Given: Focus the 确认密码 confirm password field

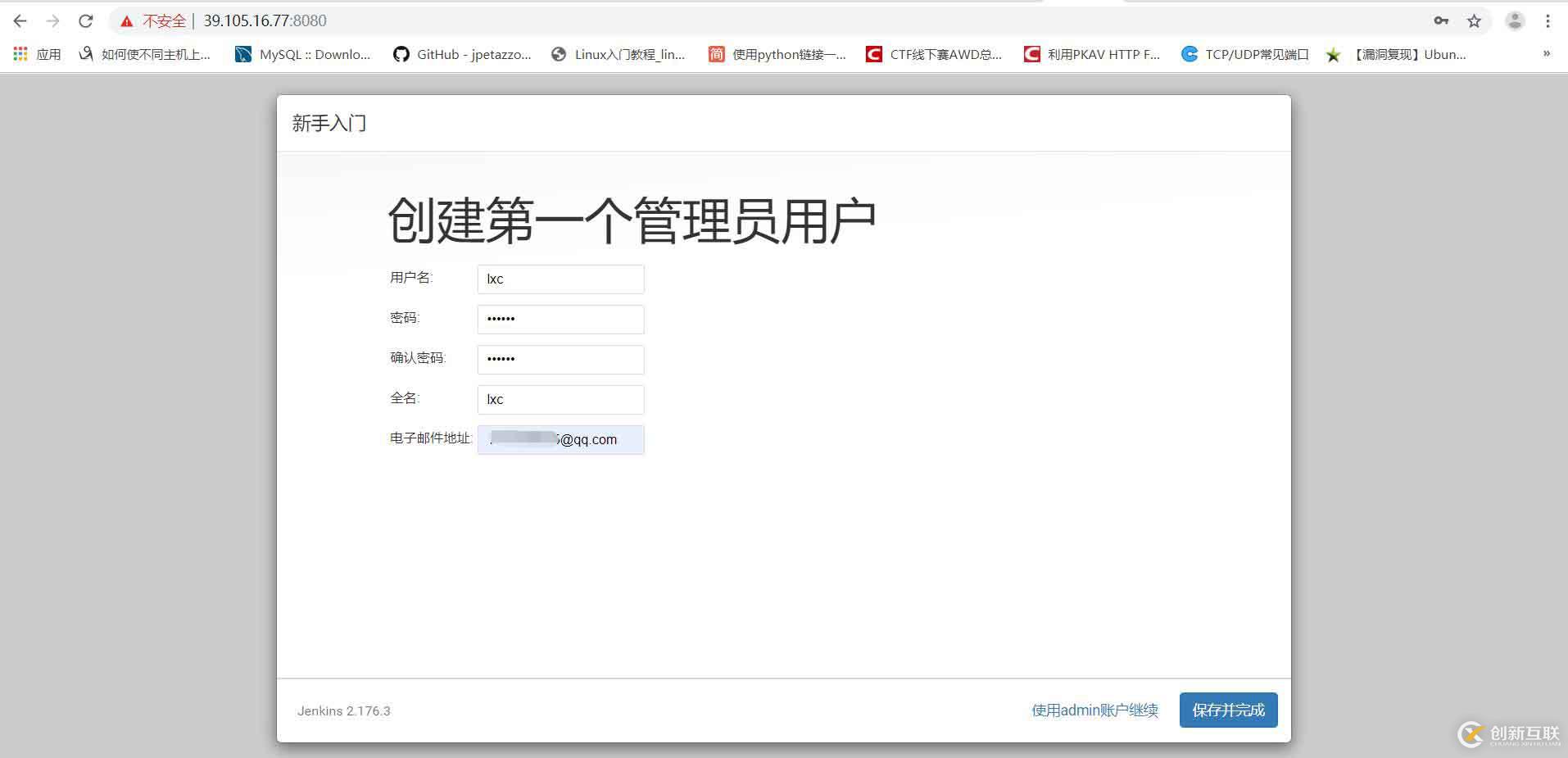Looking at the screenshot, I should (x=560, y=360).
